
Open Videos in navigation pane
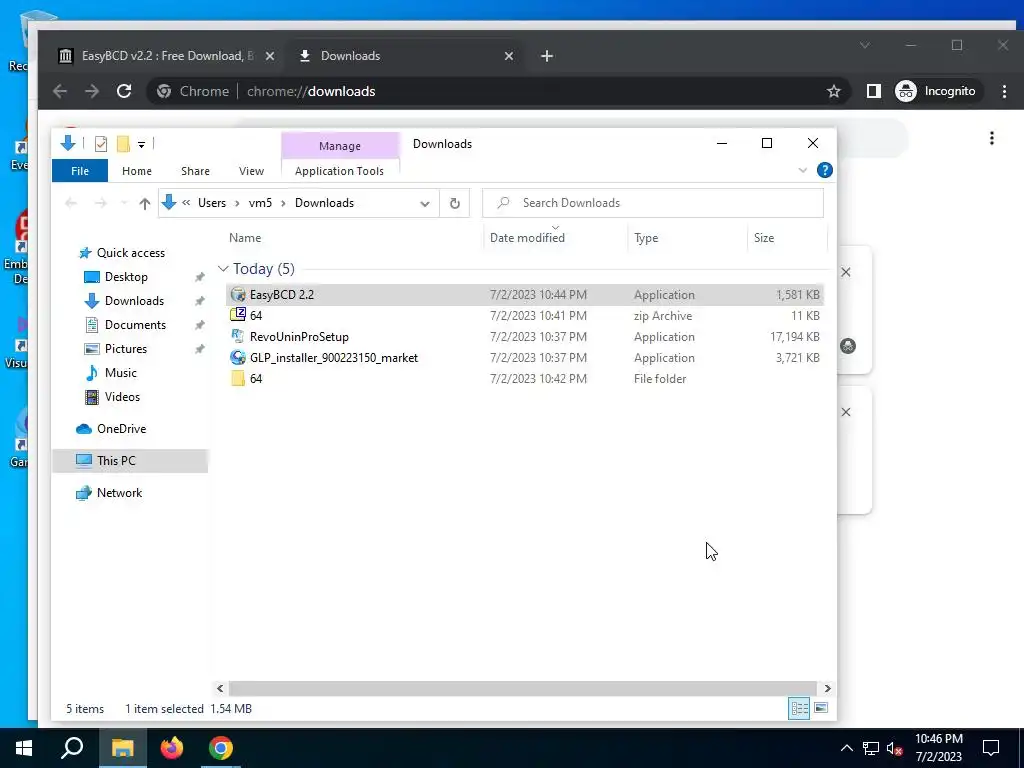click(122, 397)
